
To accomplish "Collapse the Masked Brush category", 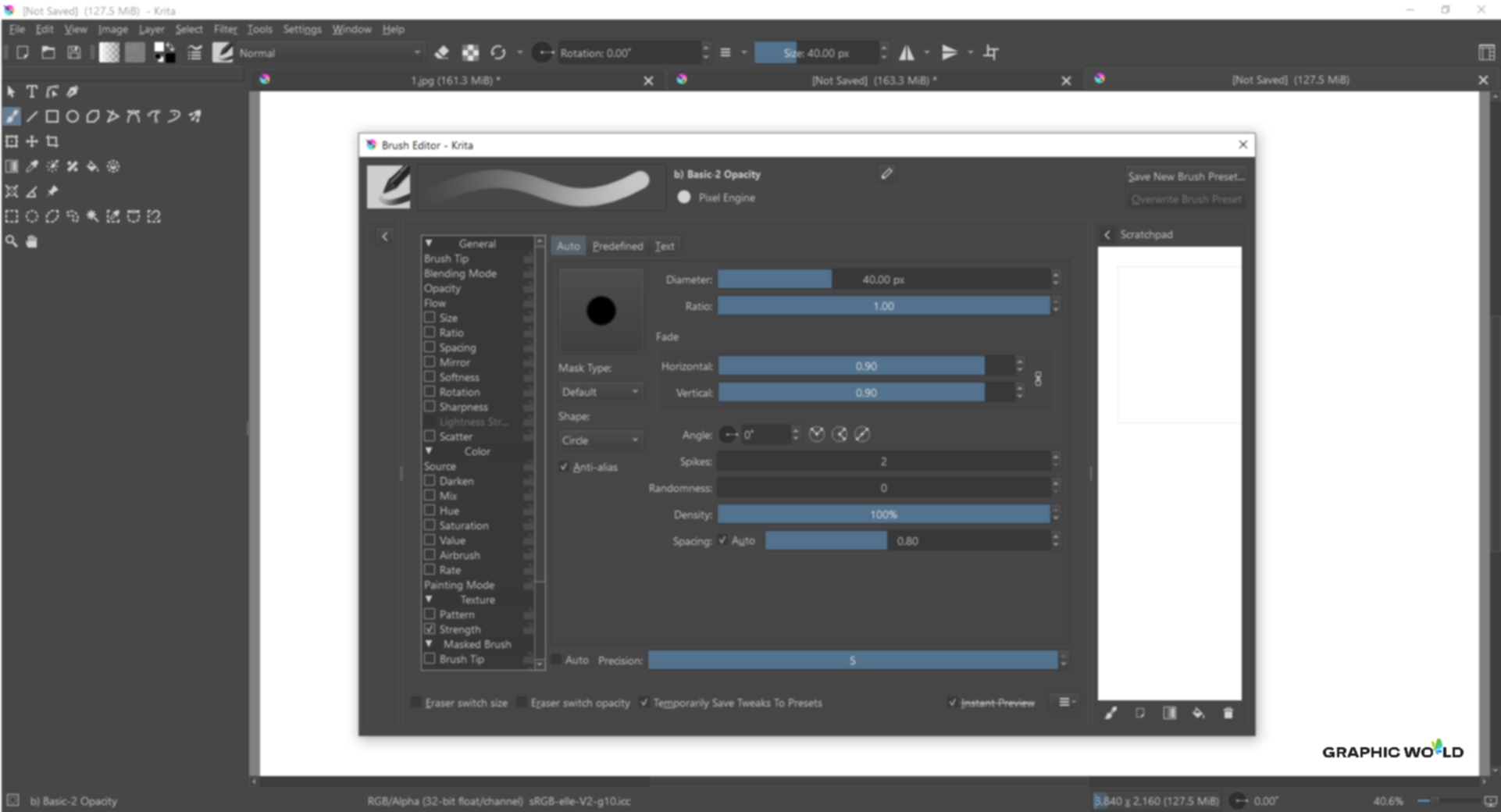I will [429, 644].
